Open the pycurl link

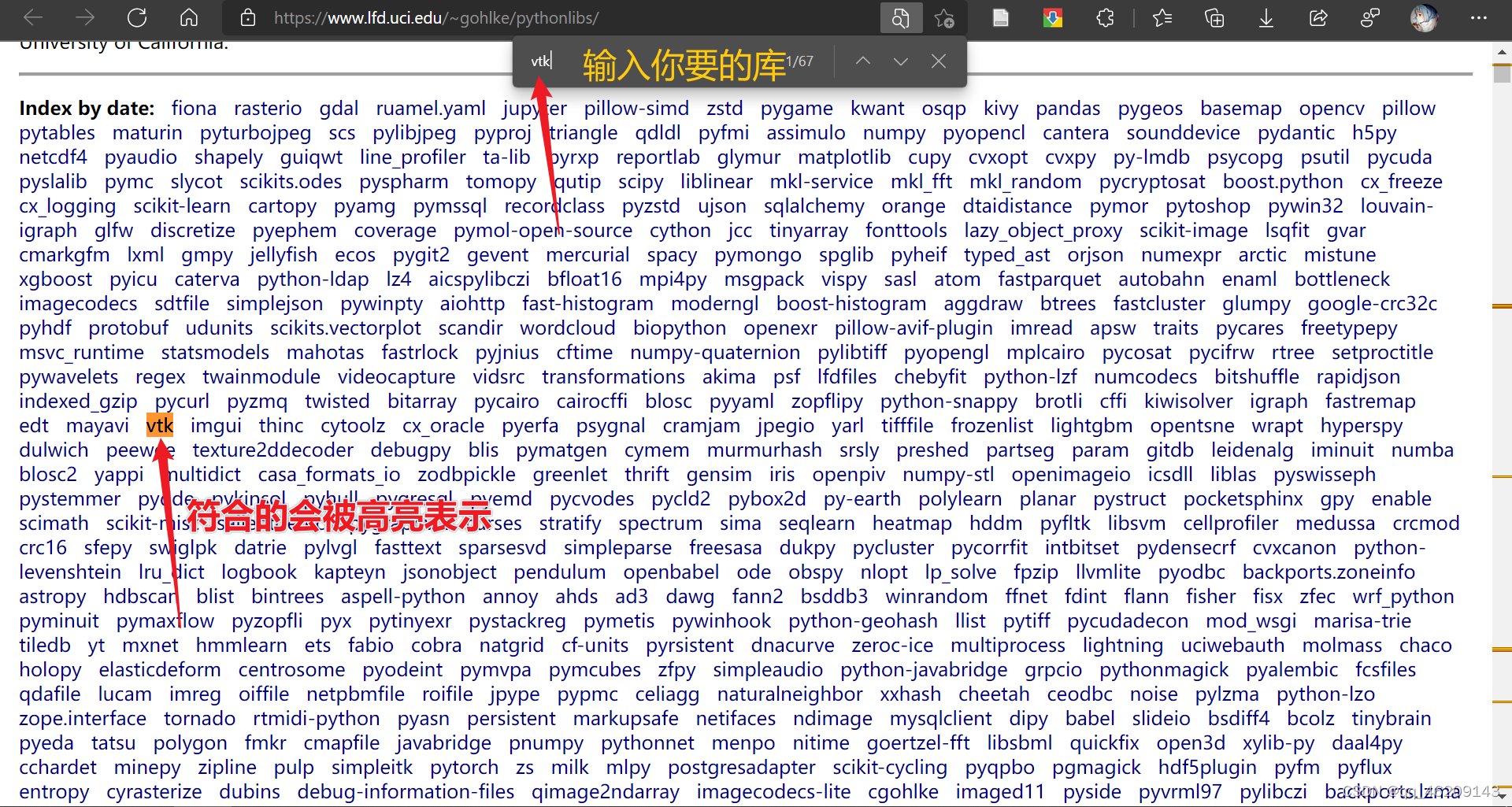[182, 402]
